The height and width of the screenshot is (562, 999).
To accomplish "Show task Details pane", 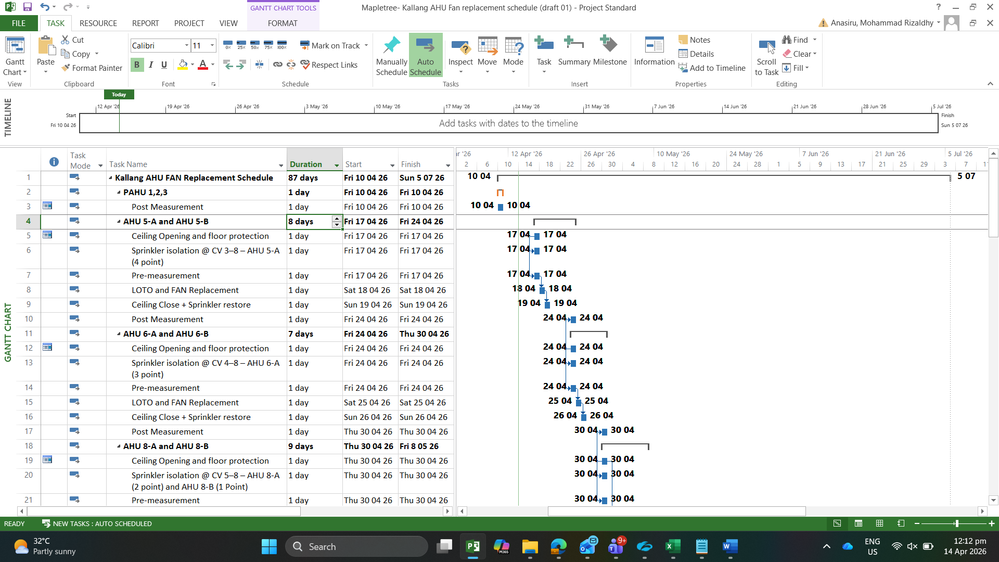I will 696,54.
